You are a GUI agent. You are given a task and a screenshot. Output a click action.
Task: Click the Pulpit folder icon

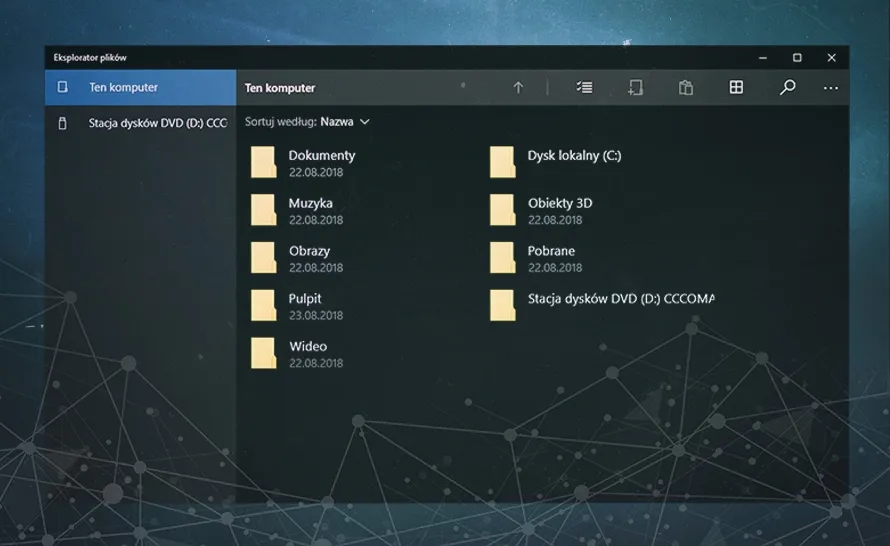click(263, 305)
